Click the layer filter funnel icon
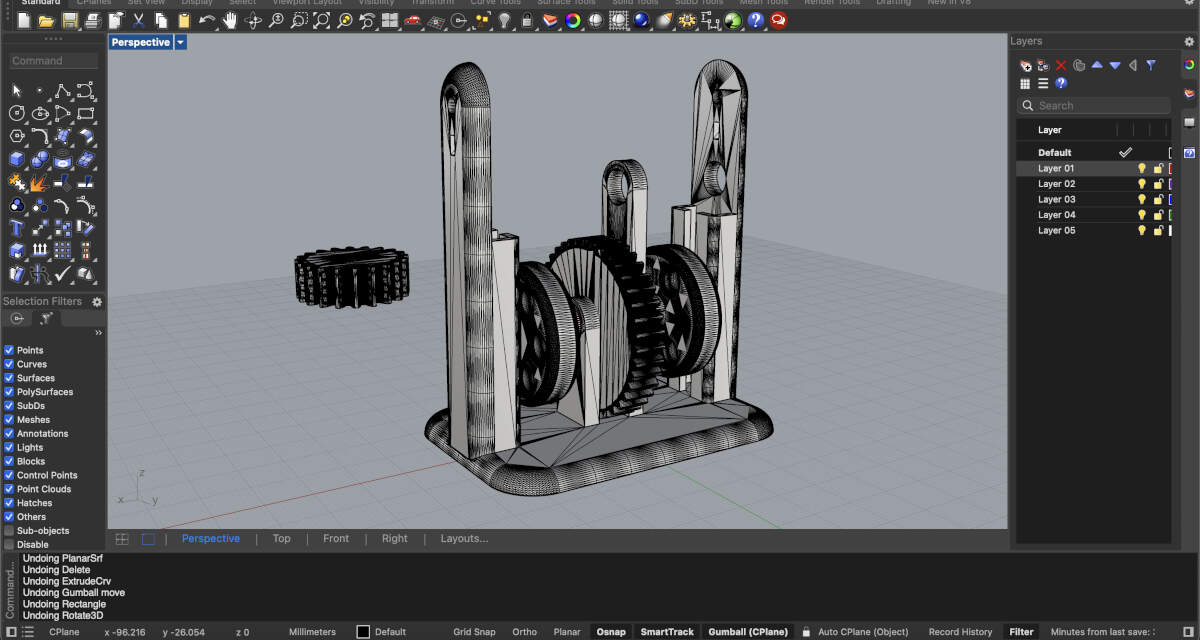This screenshot has width=1200, height=640. pos(1151,65)
